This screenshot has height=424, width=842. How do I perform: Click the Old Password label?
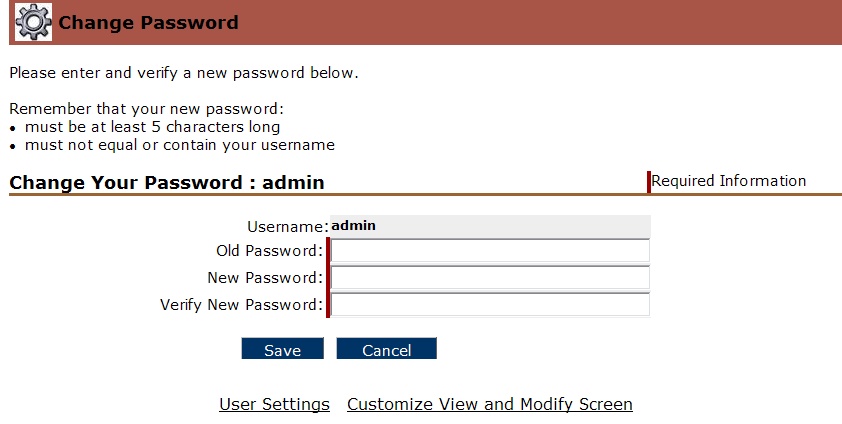pos(269,251)
